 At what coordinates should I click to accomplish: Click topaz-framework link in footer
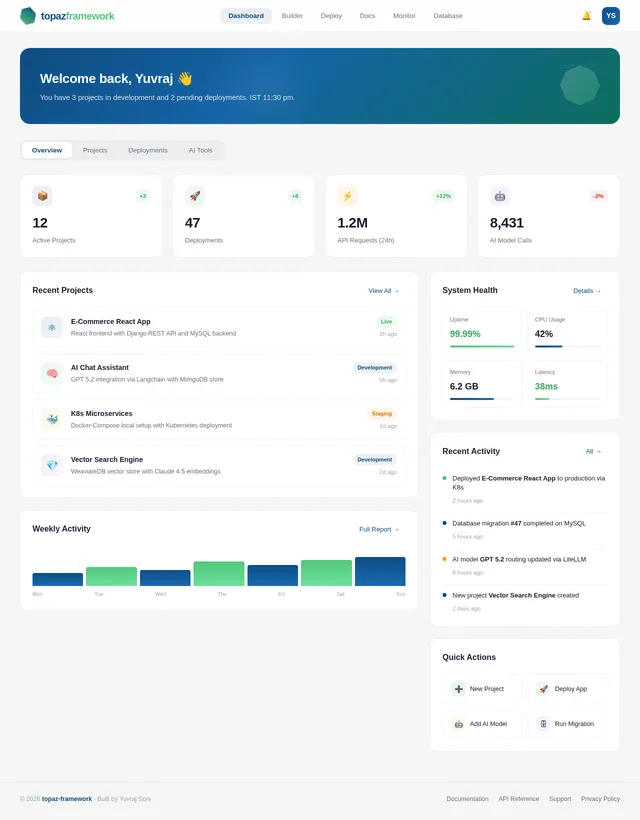pyautogui.click(x=67, y=799)
